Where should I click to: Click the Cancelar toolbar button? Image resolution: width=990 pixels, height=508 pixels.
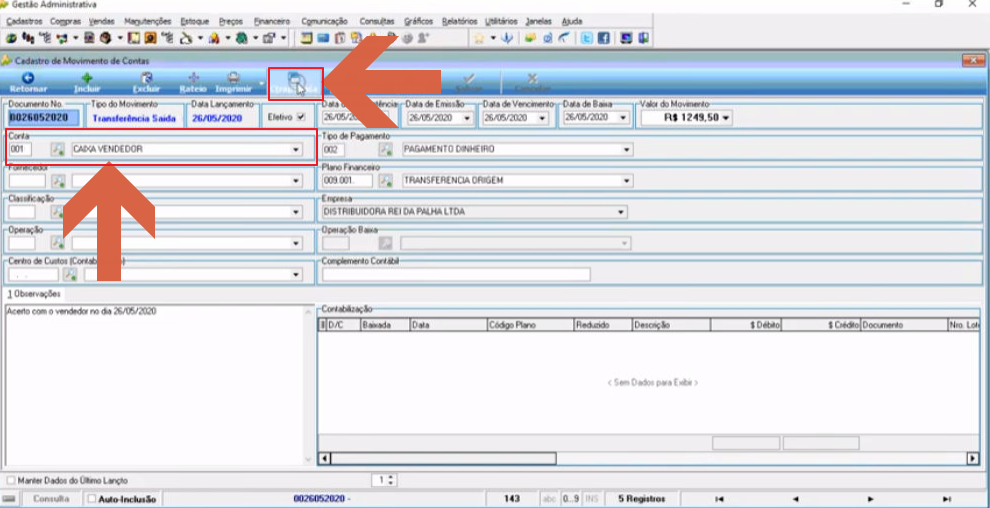[532, 83]
